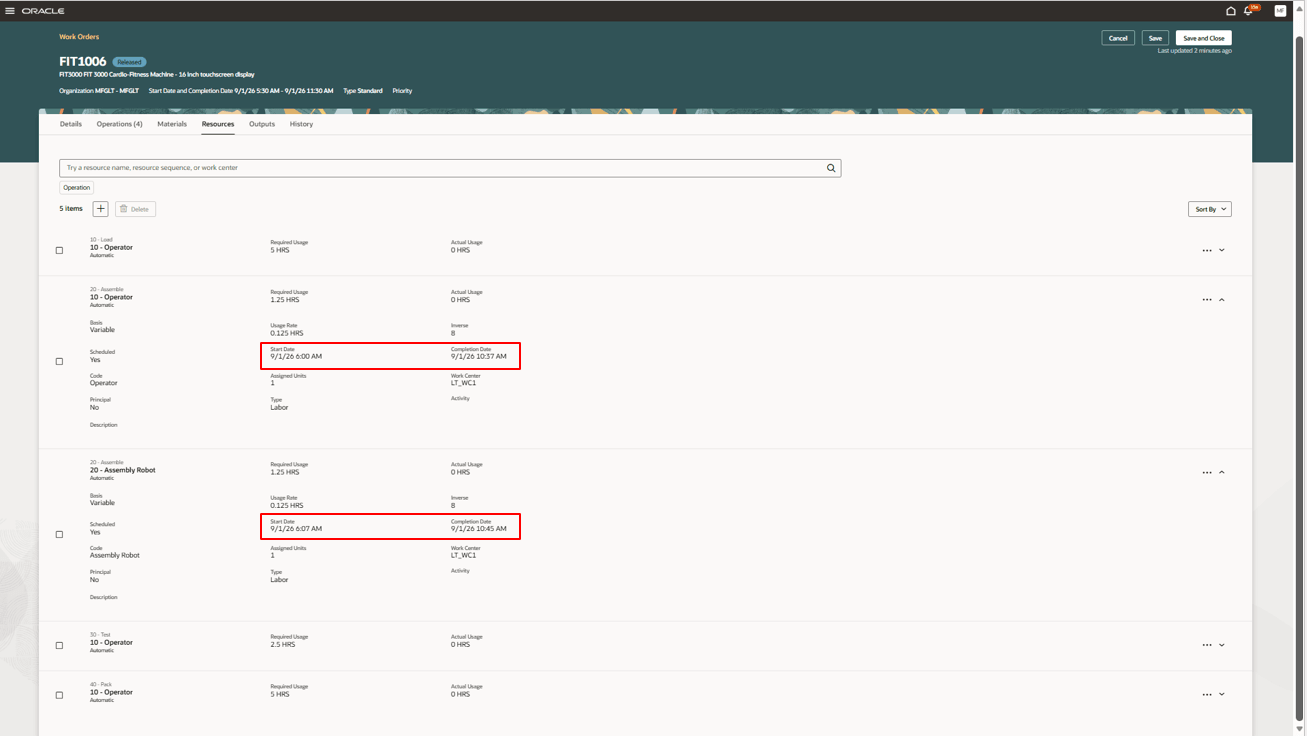
Task: Check the 40 - Pack Operator checkbox
Action: (59, 695)
